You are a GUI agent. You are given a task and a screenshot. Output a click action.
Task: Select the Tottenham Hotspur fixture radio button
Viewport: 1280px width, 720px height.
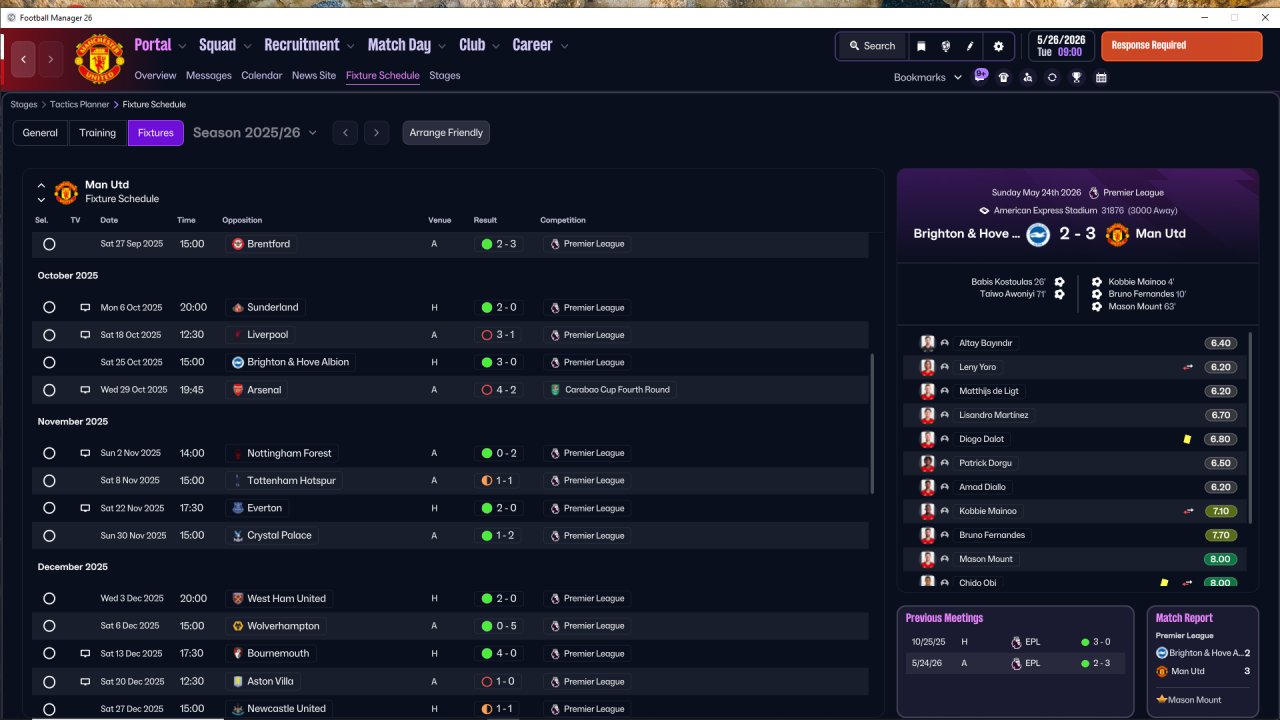pos(49,481)
